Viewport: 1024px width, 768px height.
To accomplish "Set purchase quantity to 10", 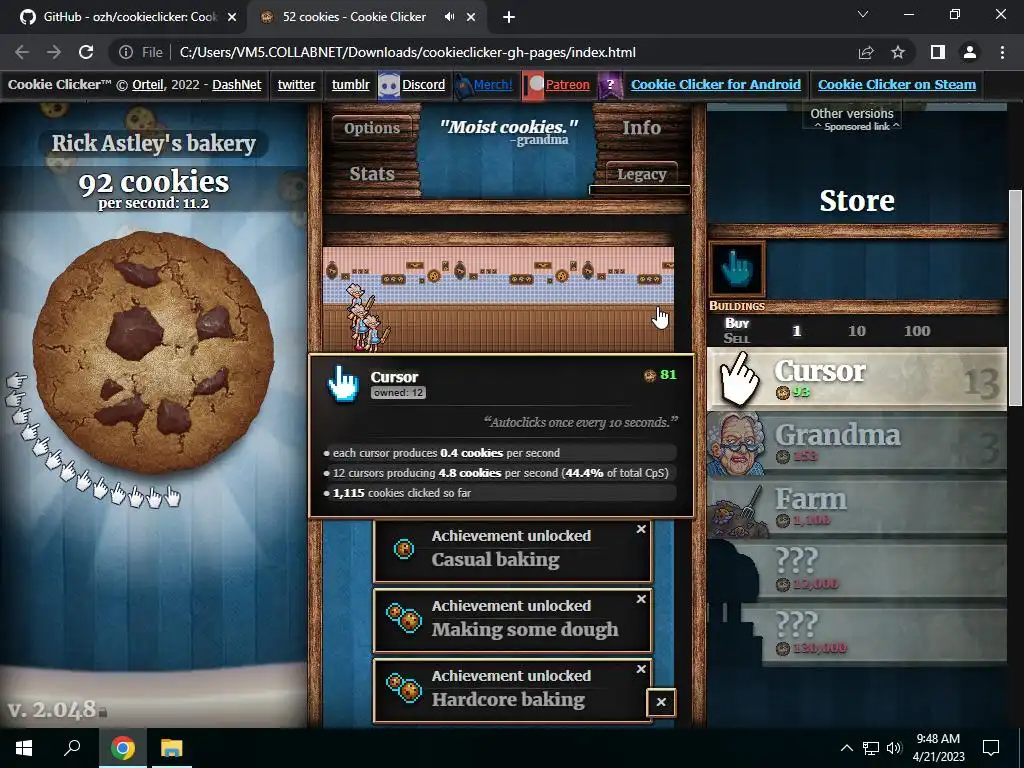I will (857, 331).
